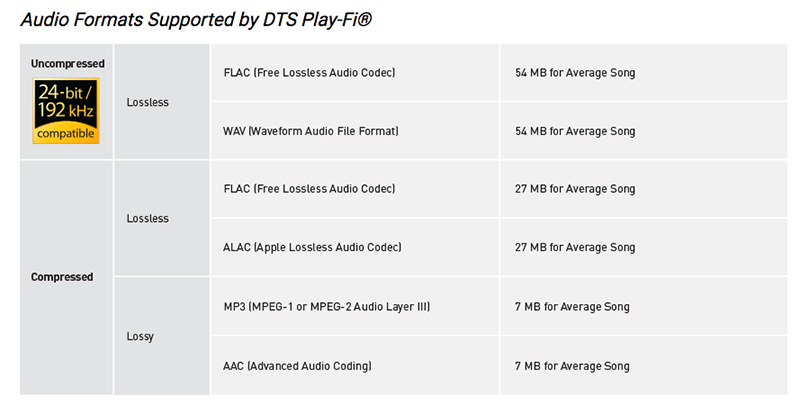Click the 54 MB size for uncompressed FLAC
Viewport: 800px width, 405px height.
pos(576,73)
